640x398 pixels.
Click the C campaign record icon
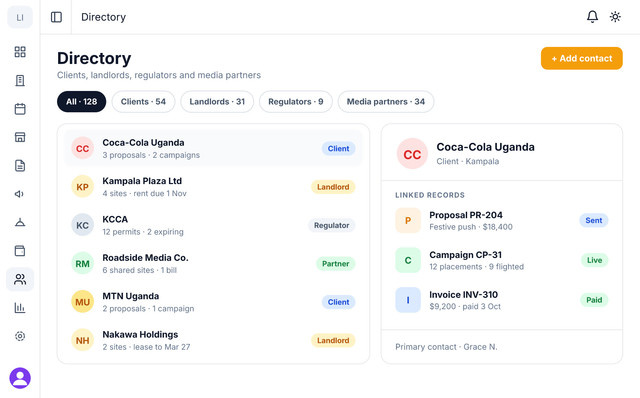pos(408,260)
